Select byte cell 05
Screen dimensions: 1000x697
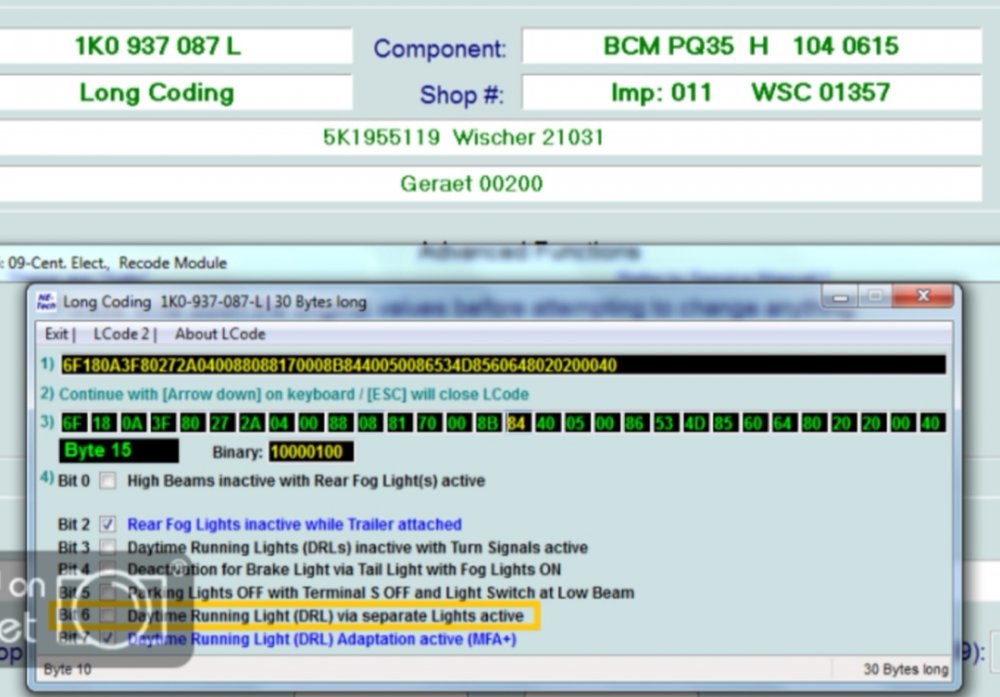coord(576,423)
